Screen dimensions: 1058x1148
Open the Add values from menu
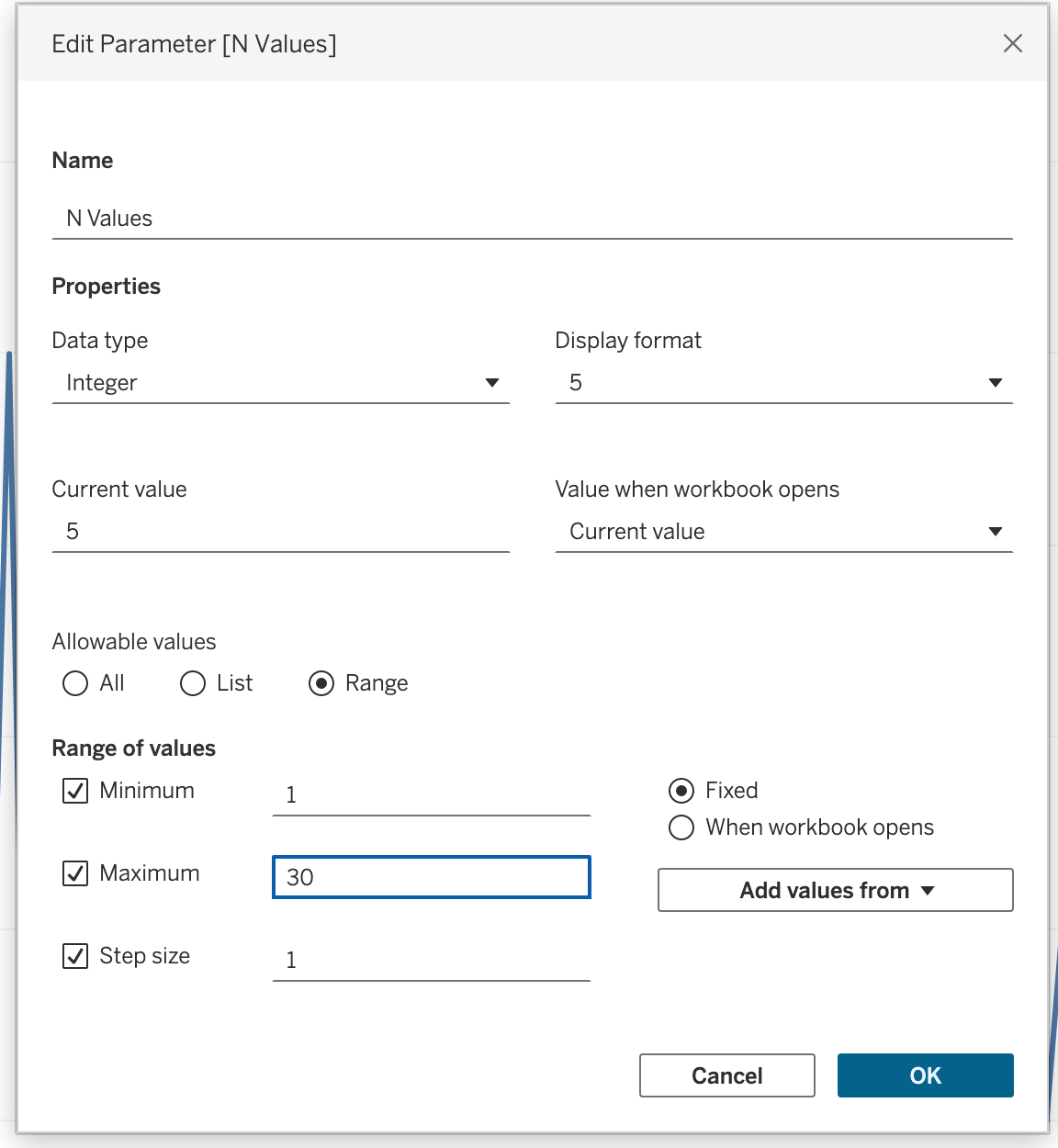(835, 890)
